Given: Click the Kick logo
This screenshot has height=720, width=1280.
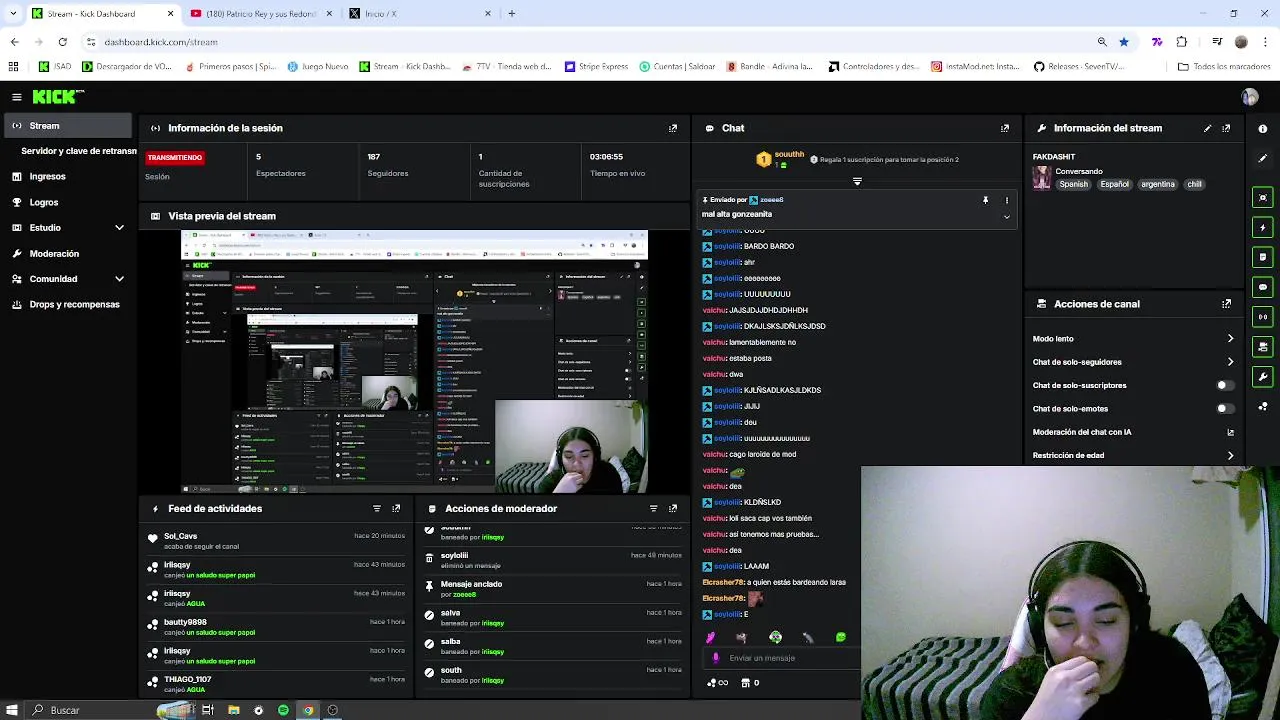Looking at the screenshot, I should point(57,97).
